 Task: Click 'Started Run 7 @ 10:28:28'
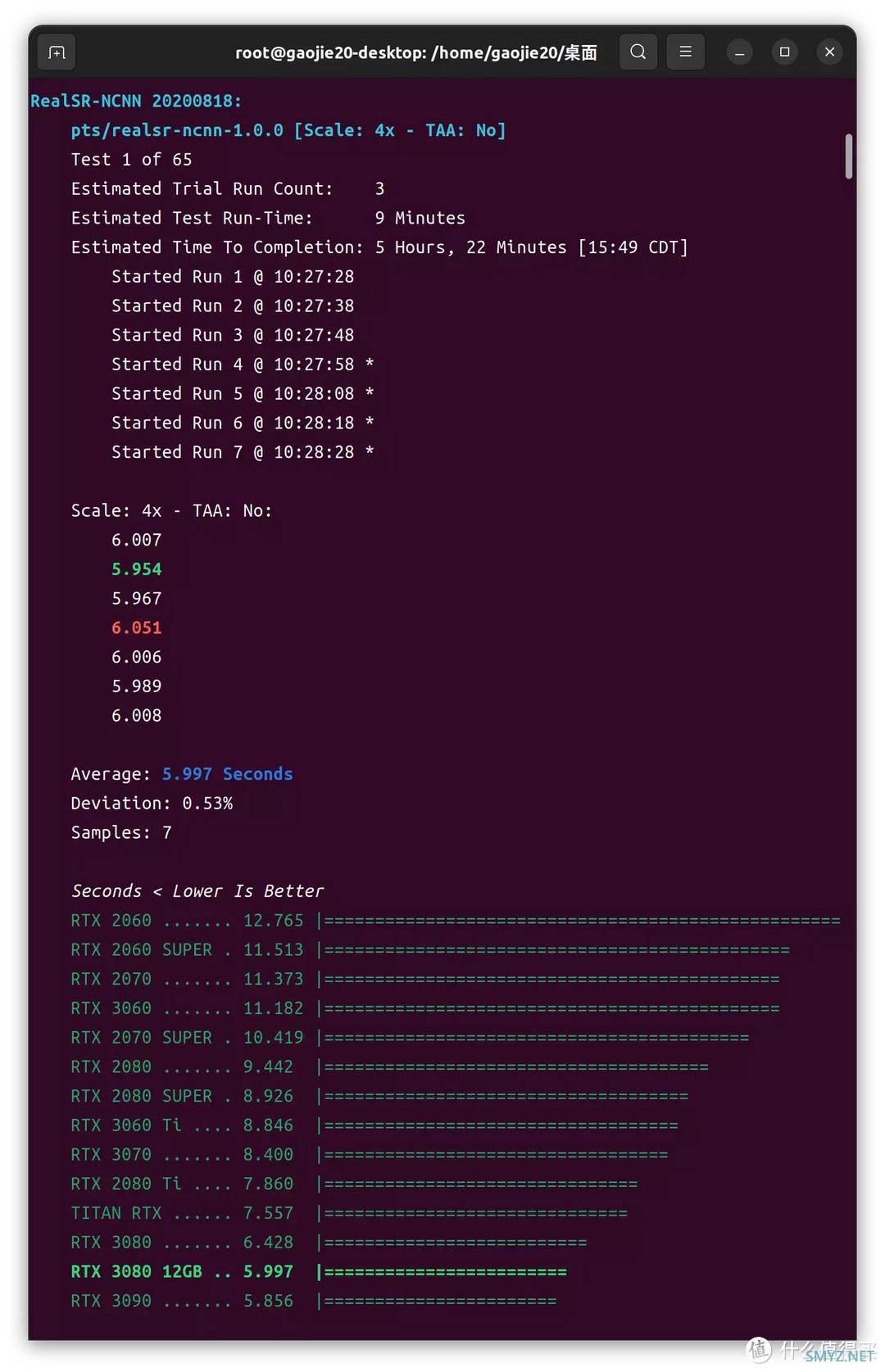pos(243,452)
